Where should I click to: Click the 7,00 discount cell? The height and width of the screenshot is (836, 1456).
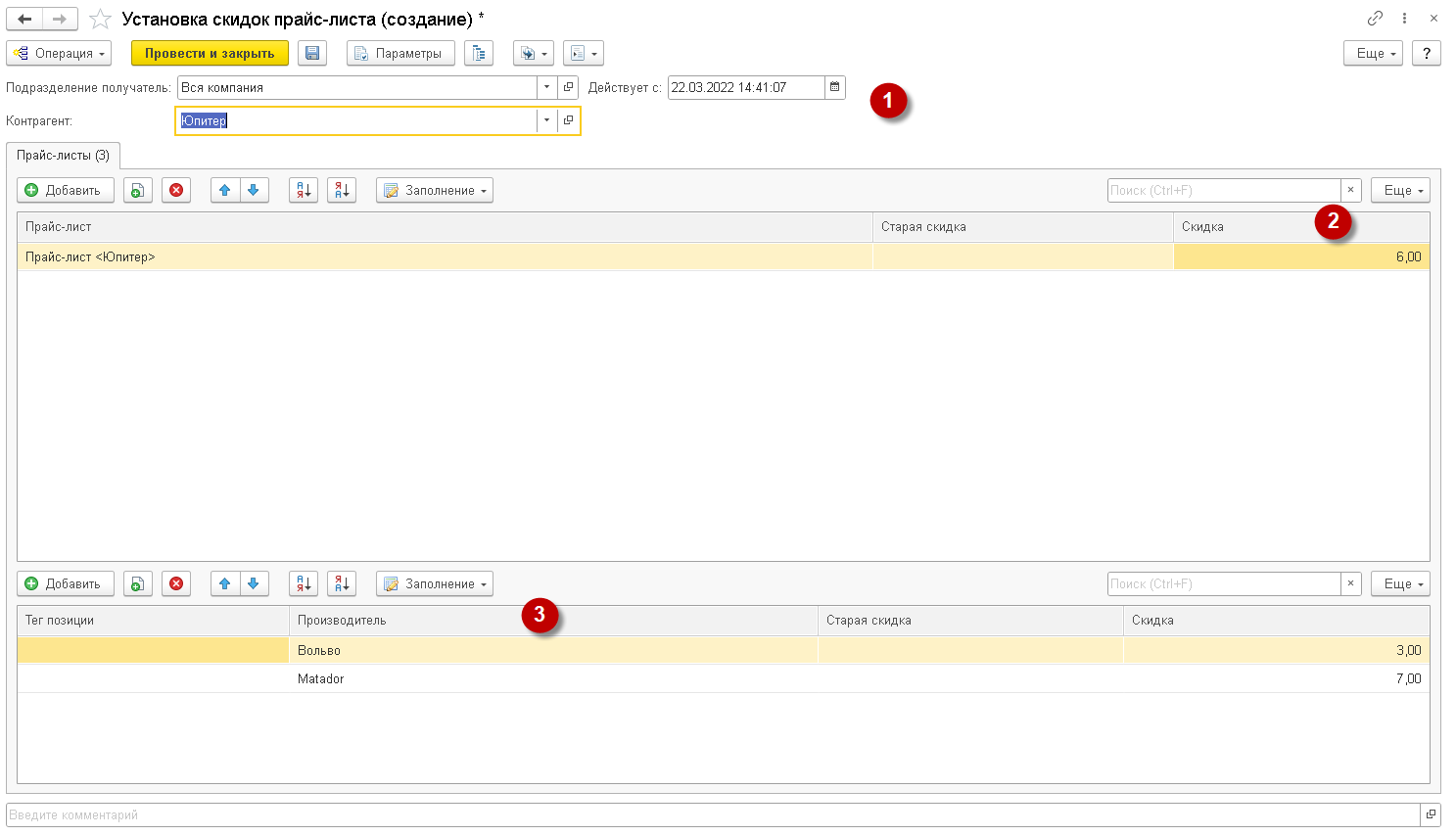(x=1277, y=678)
